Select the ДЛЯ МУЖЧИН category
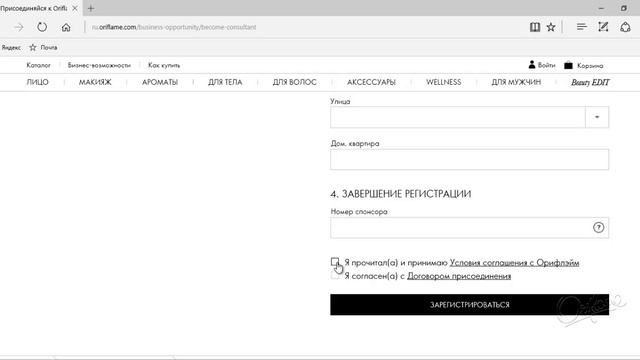 516,82
